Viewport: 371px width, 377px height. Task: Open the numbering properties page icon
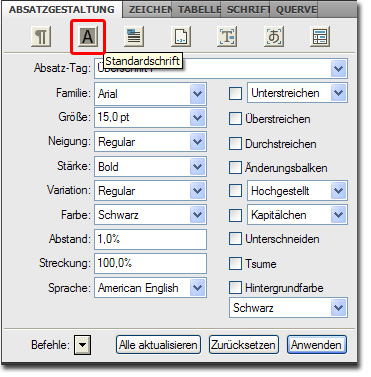(x=181, y=37)
